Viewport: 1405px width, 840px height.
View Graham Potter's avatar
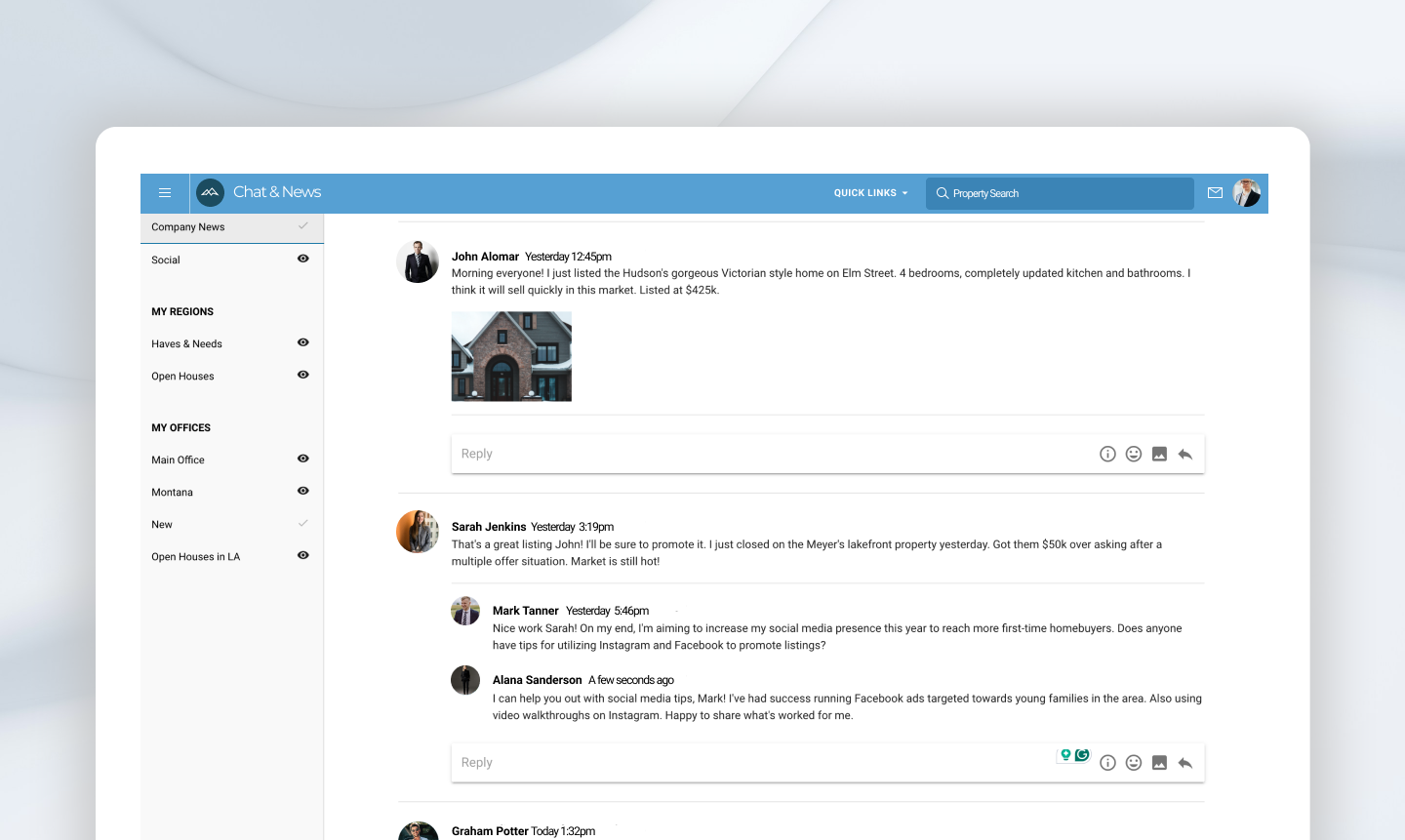418,831
